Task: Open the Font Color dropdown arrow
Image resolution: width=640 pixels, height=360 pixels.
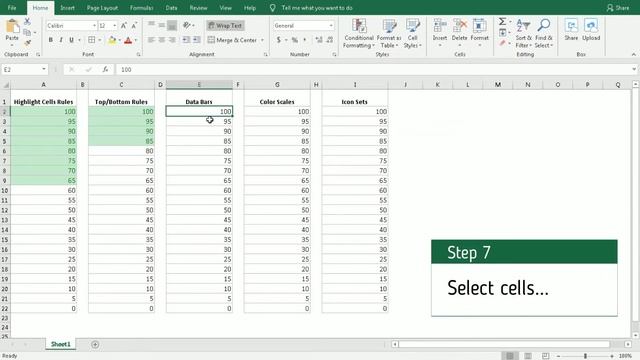Action: (x=136, y=40)
